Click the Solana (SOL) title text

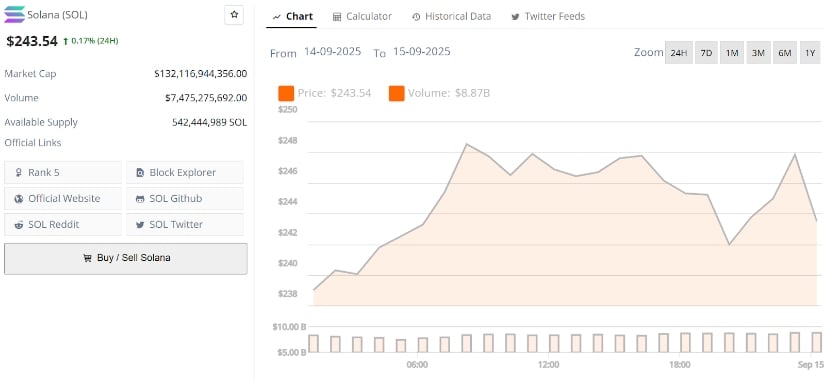[x=57, y=15]
